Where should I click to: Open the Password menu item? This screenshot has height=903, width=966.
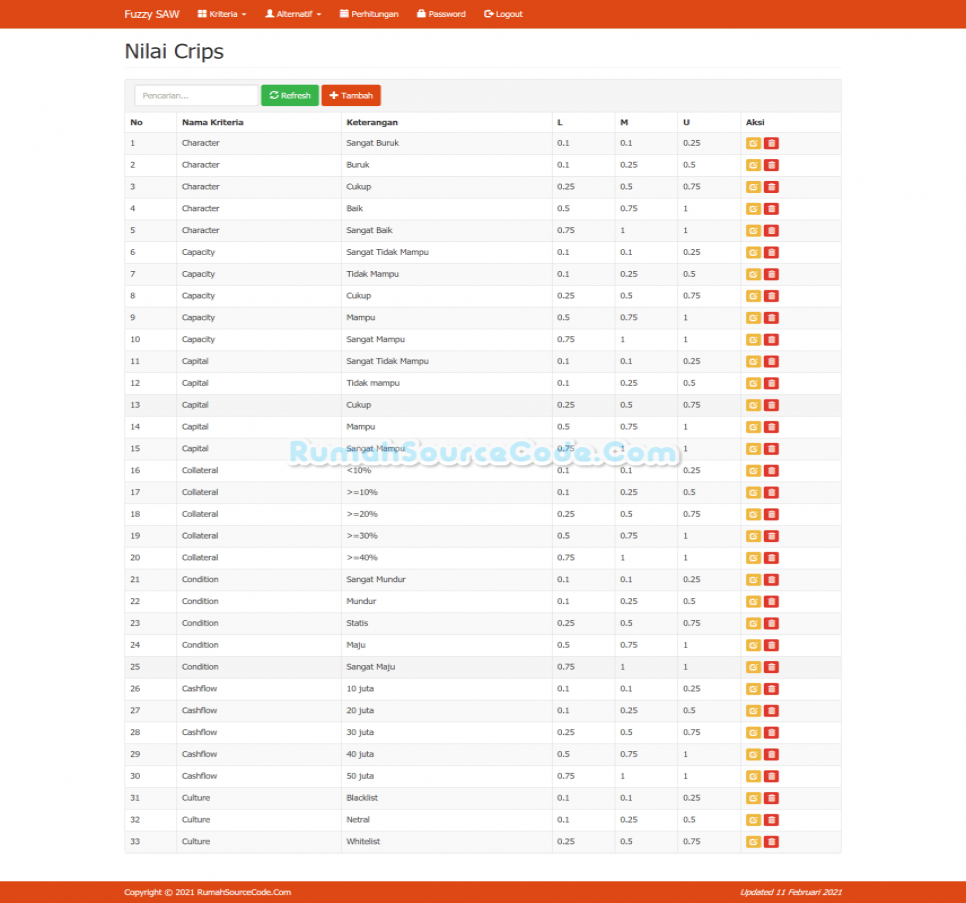pyautogui.click(x=441, y=14)
